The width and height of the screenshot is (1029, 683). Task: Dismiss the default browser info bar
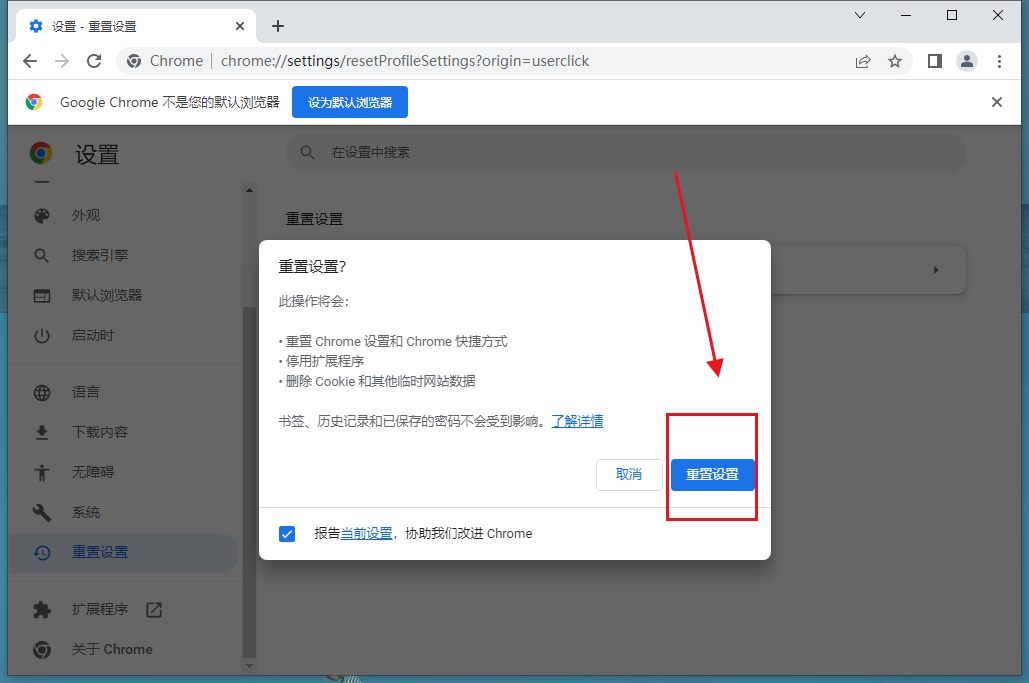click(x=996, y=102)
